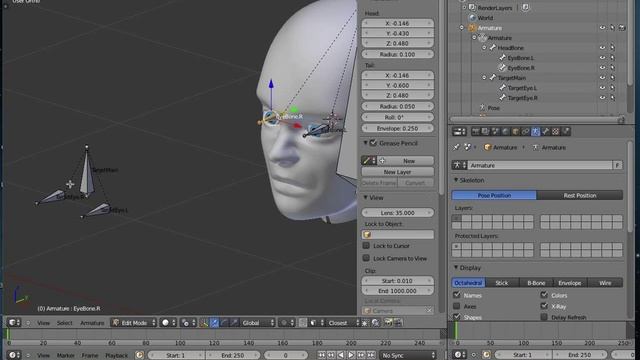Viewport: 640px width, 360px height.
Task: Open the 3D viewport View menu
Action: (43, 323)
